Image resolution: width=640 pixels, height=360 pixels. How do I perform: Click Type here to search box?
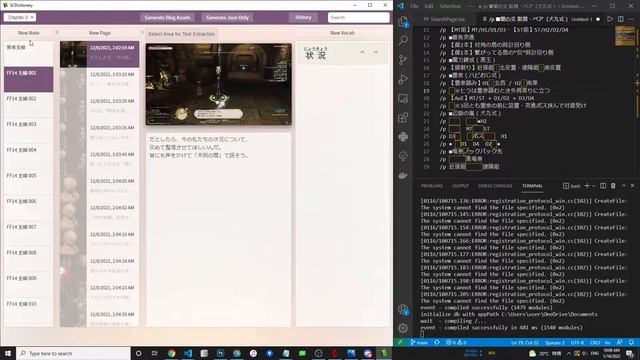73,353
